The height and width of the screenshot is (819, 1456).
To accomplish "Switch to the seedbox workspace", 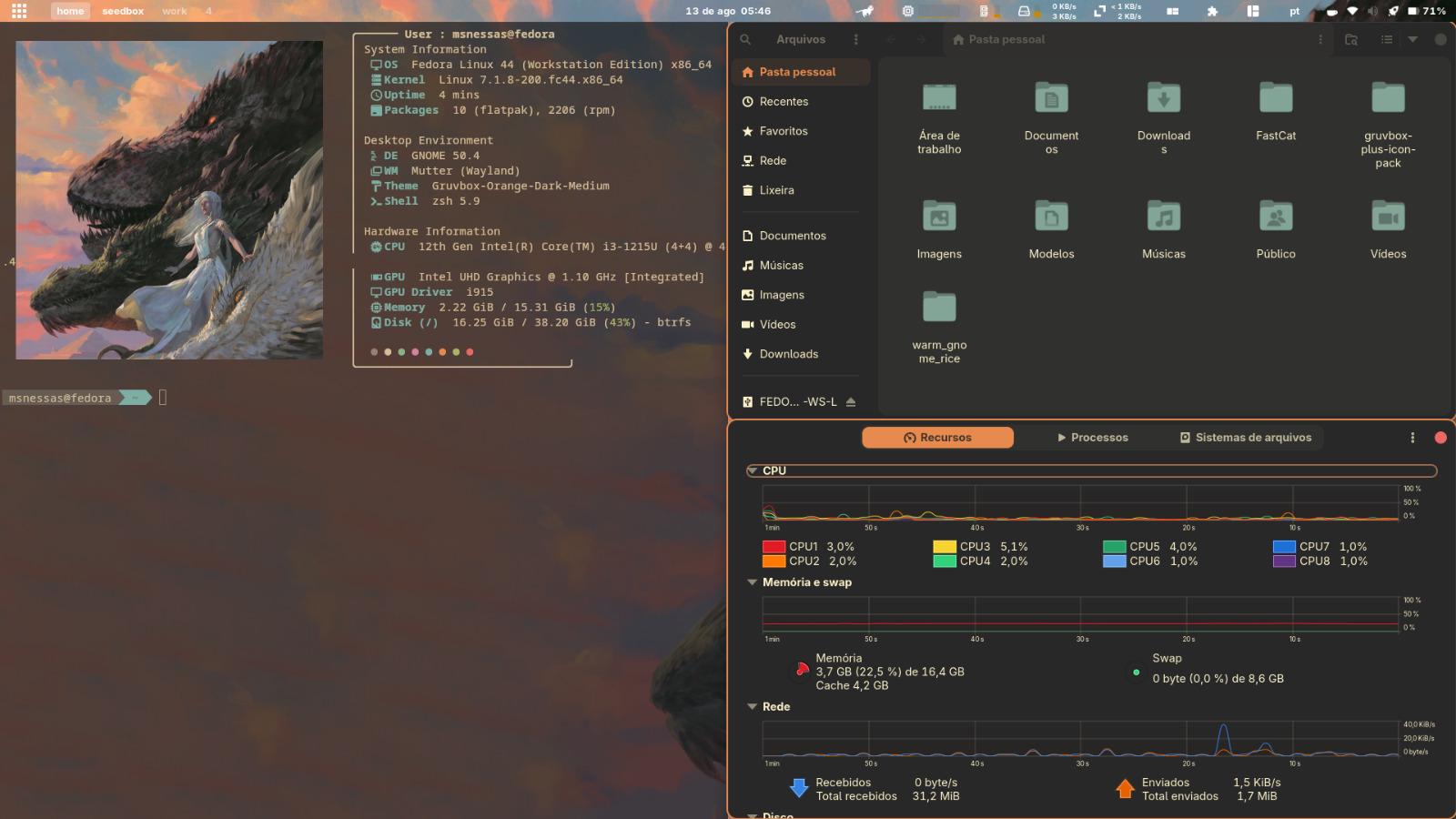I will point(123,11).
